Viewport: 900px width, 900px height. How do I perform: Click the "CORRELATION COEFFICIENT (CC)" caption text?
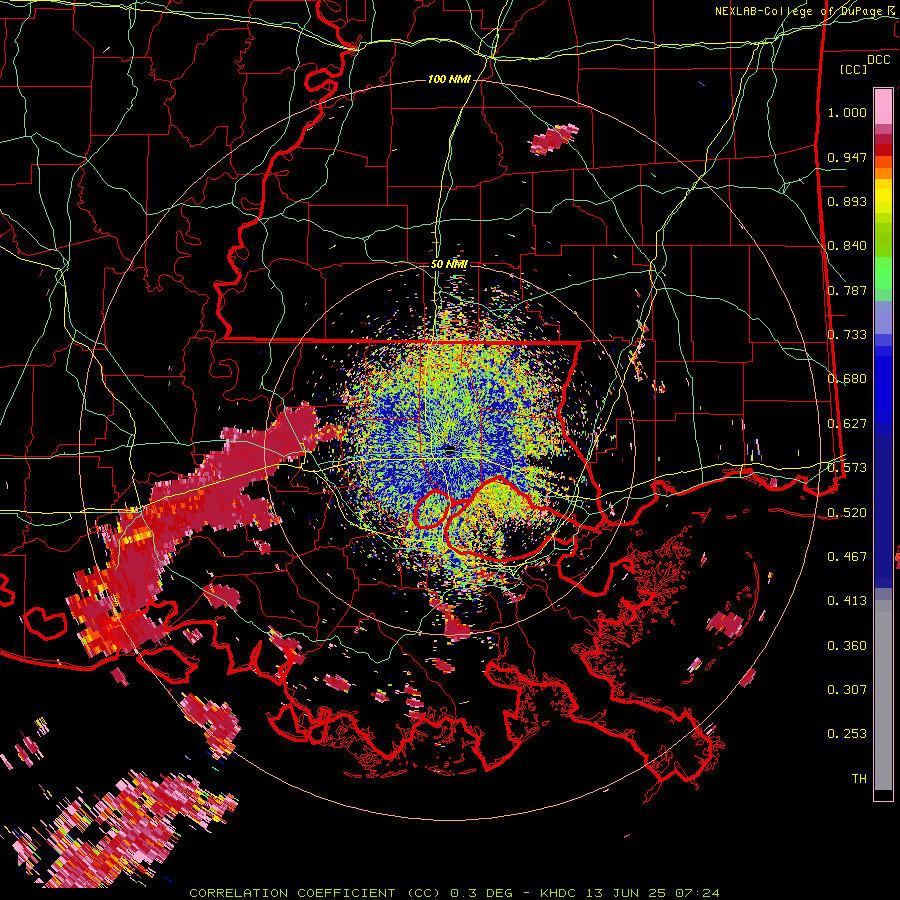pyautogui.click(x=315, y=893)
